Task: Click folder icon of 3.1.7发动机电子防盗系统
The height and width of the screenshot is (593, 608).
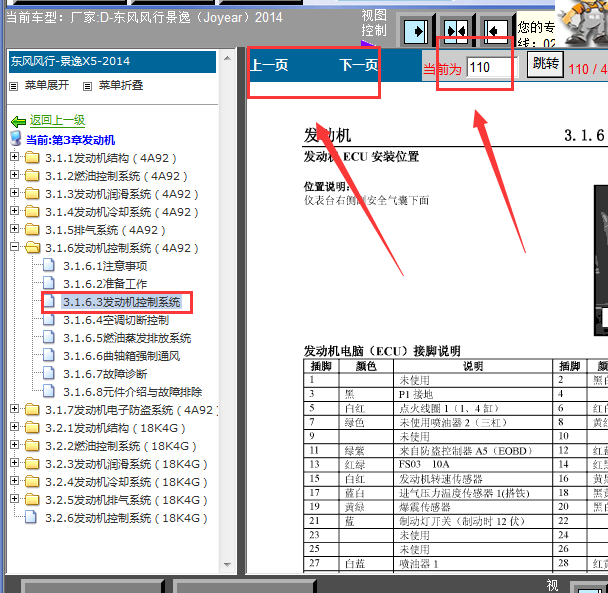Action: point(32,409)
